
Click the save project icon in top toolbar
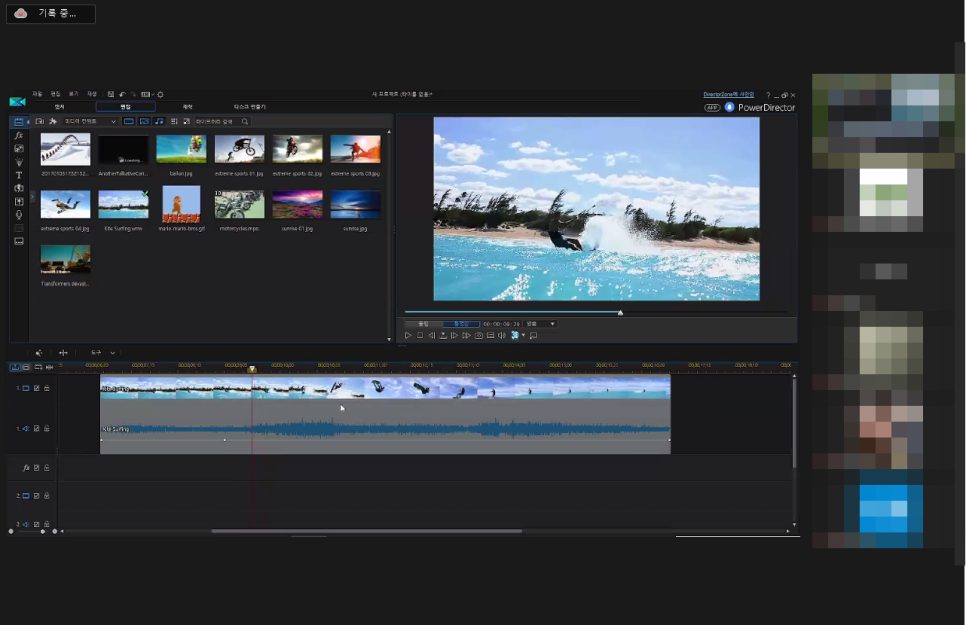(x=111, y=94)
